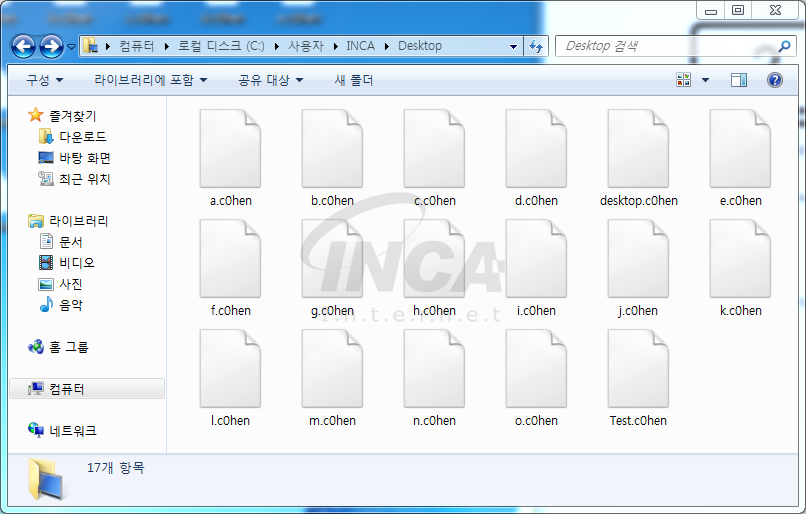Expand the arrow after INCA in breadcrumb
Screen dimensions: 806x514
click(387, 46)
